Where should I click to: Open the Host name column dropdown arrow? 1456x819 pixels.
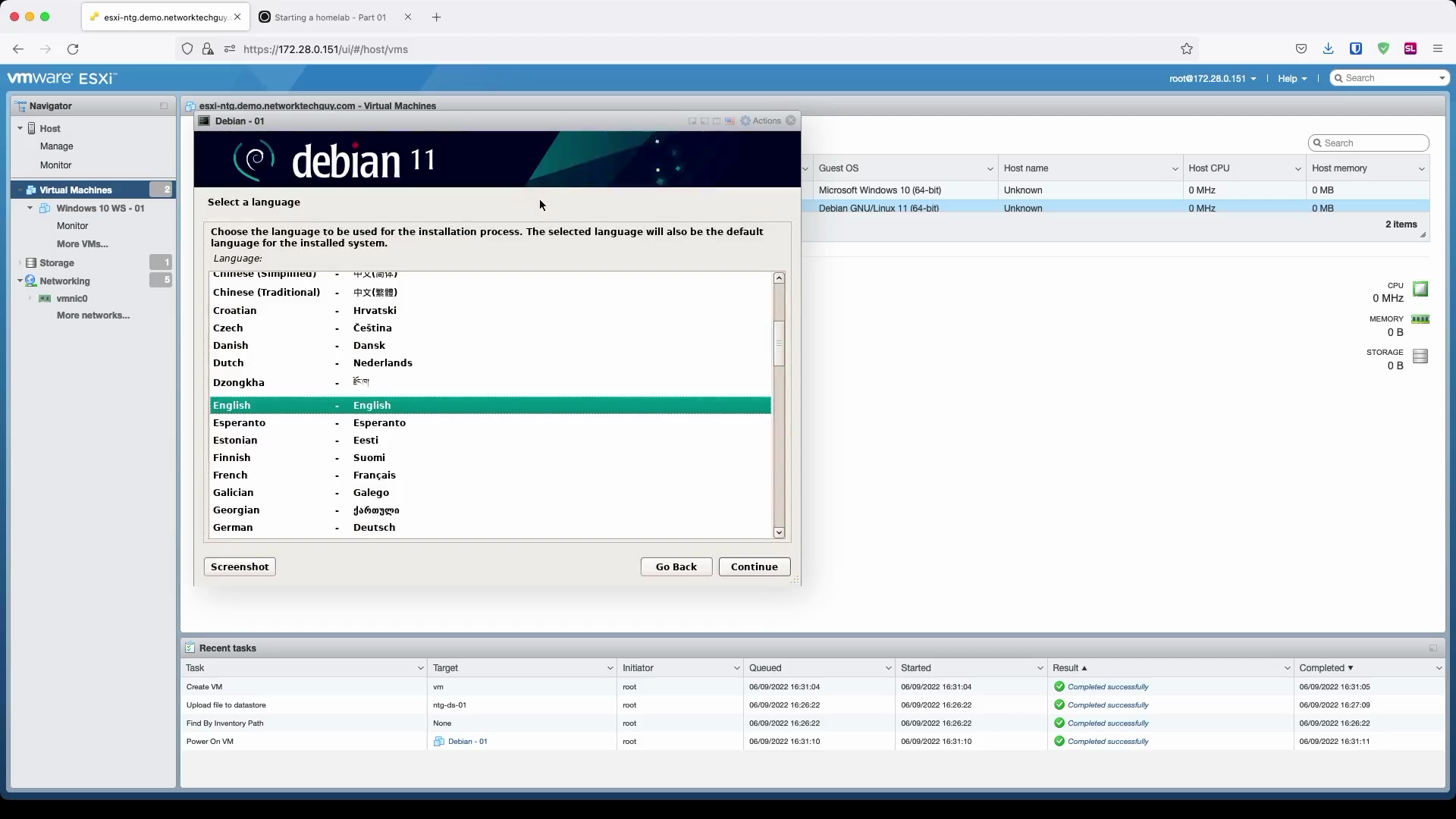(x=1175, y=169)
